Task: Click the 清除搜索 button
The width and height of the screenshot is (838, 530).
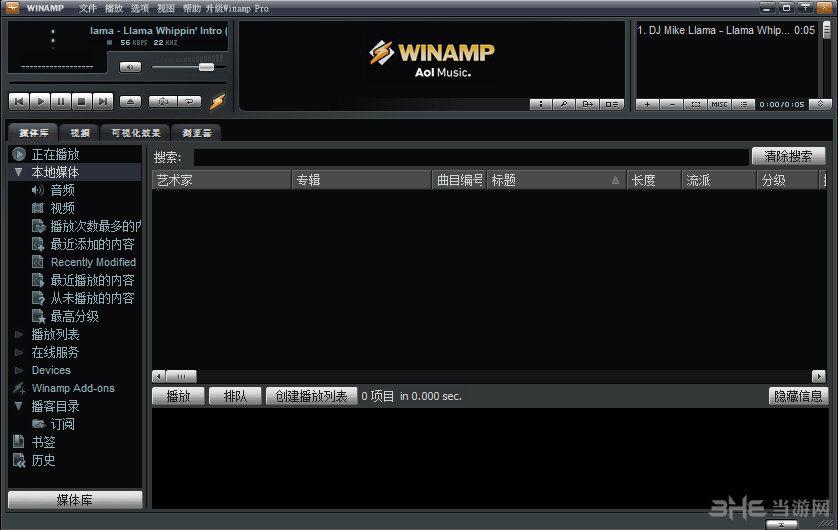Action: pyautogui.click(x=788, y=157)
